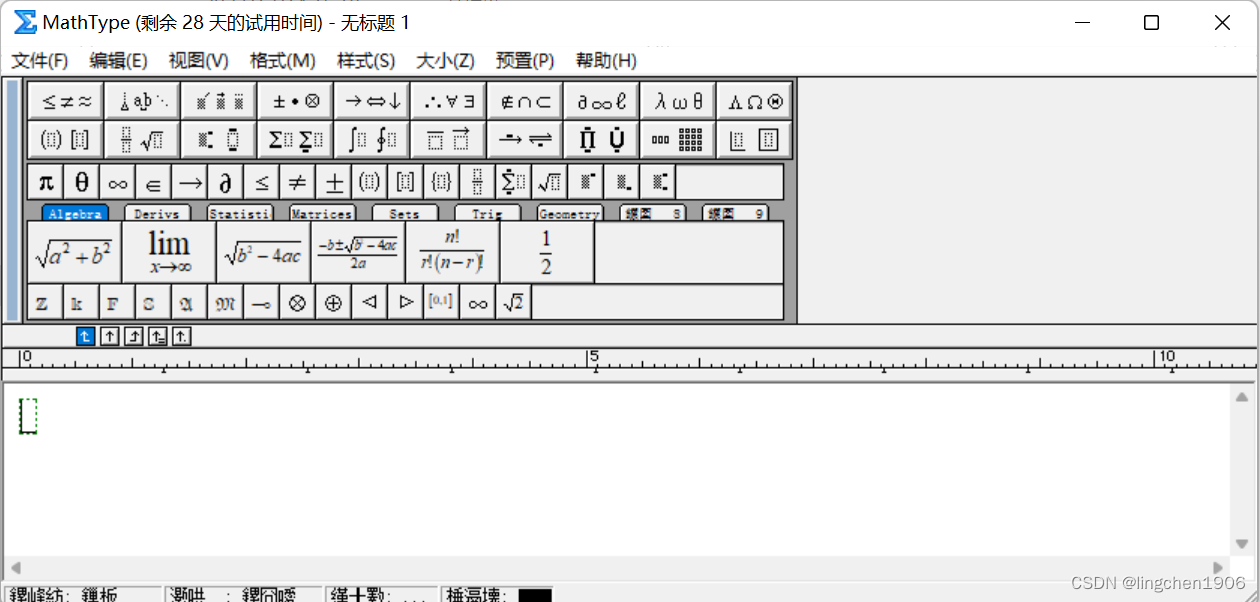Click the empty equation slot in editing area

click(x=28, y=416)
